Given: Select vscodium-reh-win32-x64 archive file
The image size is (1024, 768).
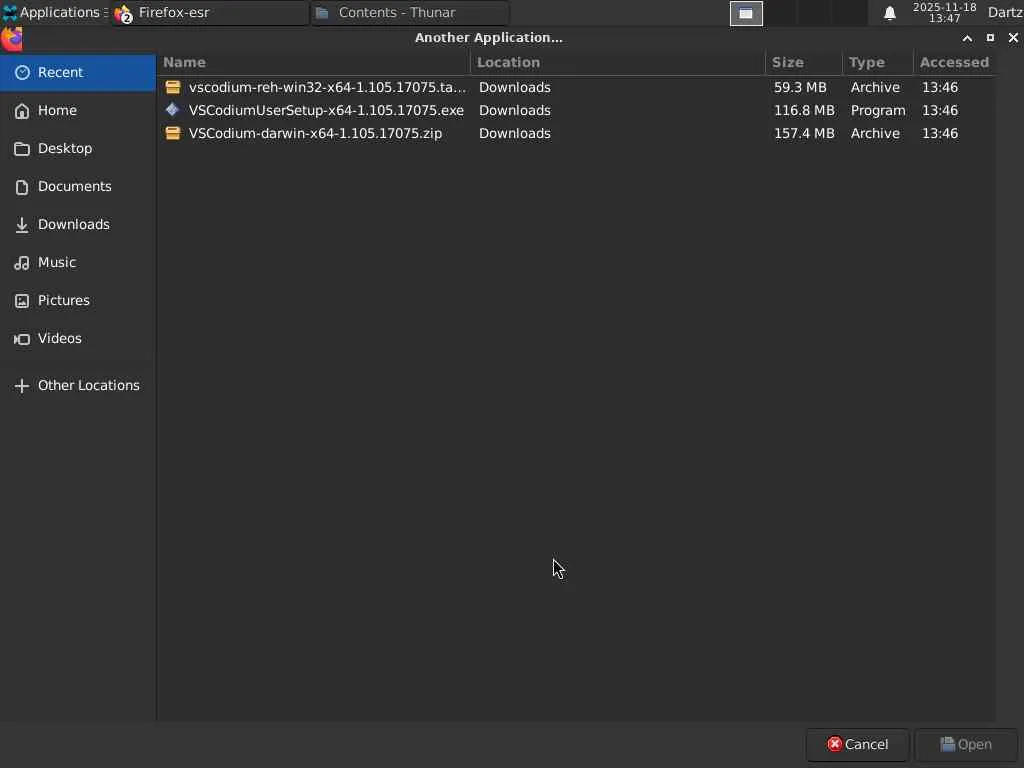Looking at the screenshot, I should (577, 88).
